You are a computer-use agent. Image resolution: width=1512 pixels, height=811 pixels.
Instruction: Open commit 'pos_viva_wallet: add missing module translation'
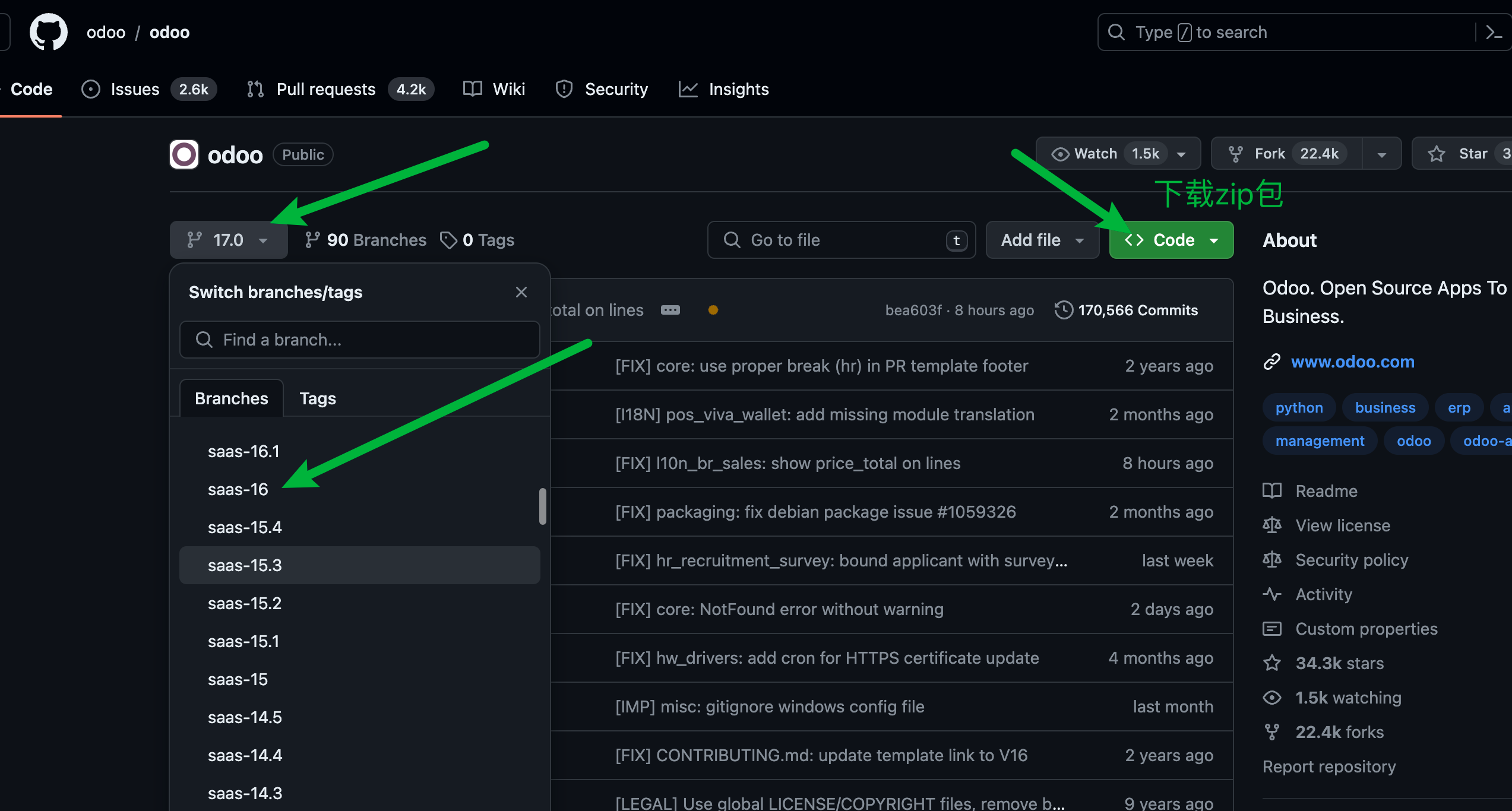pos(825,414)
